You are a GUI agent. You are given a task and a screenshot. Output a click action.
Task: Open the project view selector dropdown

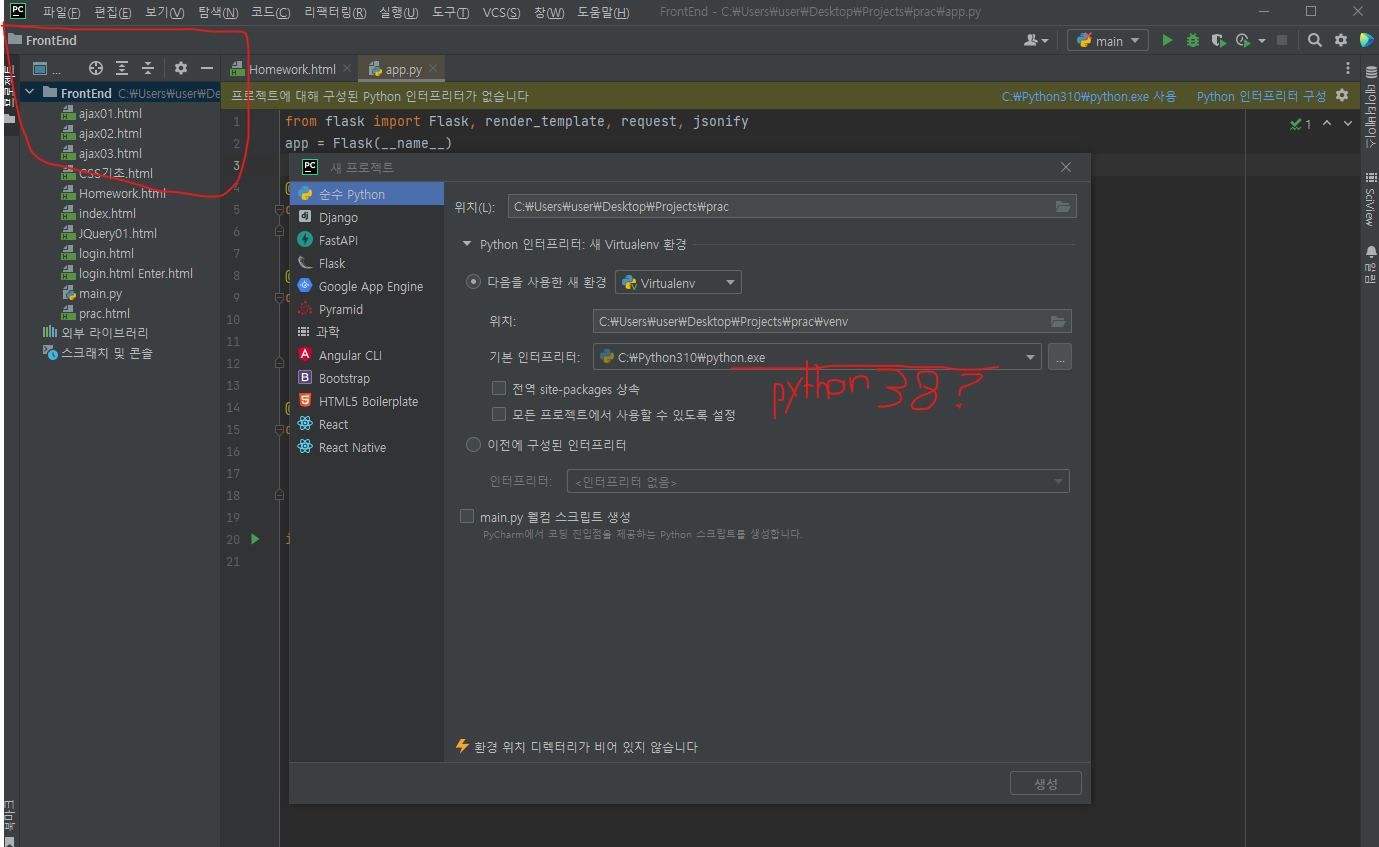(x=47, y=69)
